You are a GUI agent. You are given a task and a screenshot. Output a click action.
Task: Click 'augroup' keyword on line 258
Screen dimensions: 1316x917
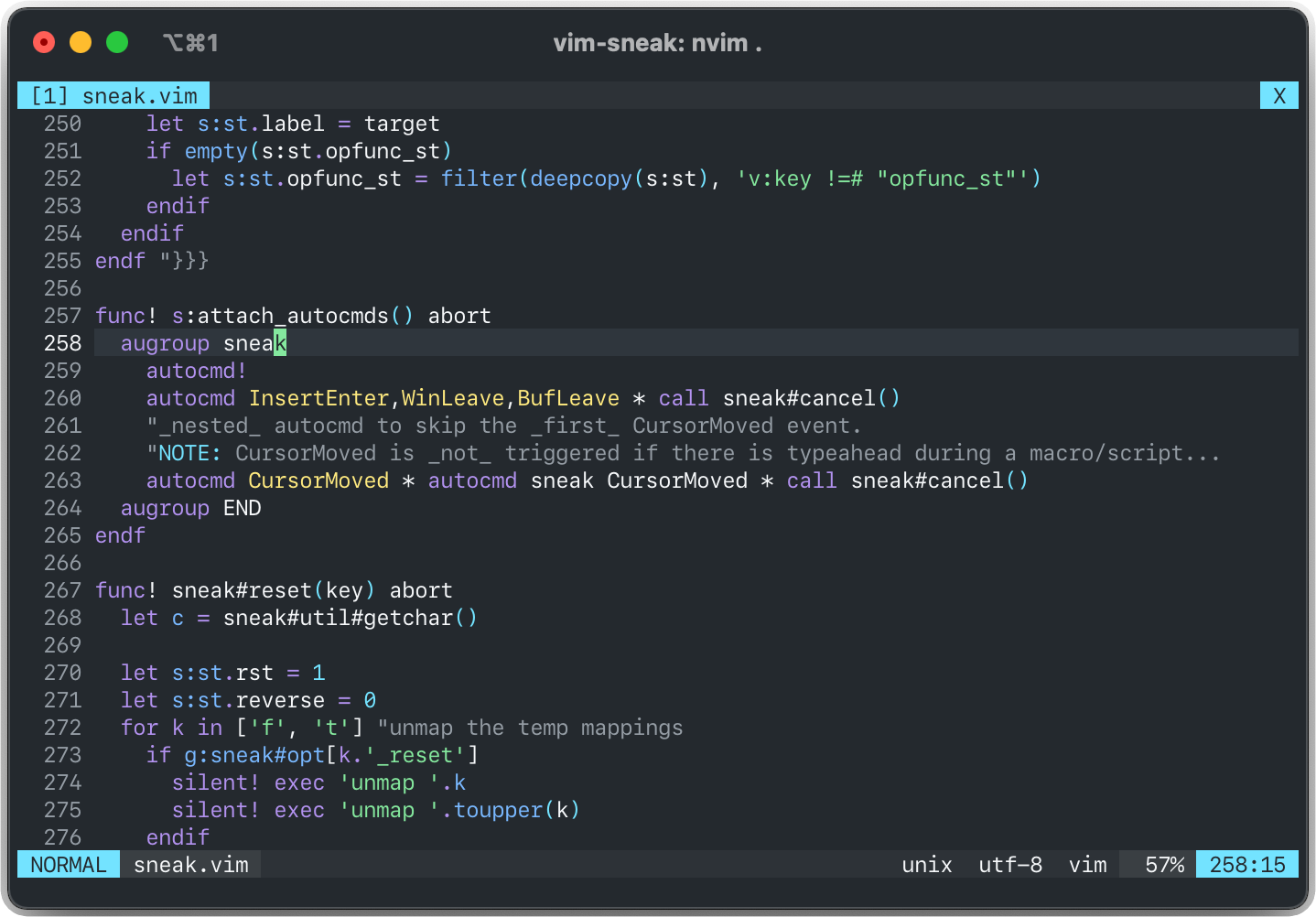(x=165, y=343)
